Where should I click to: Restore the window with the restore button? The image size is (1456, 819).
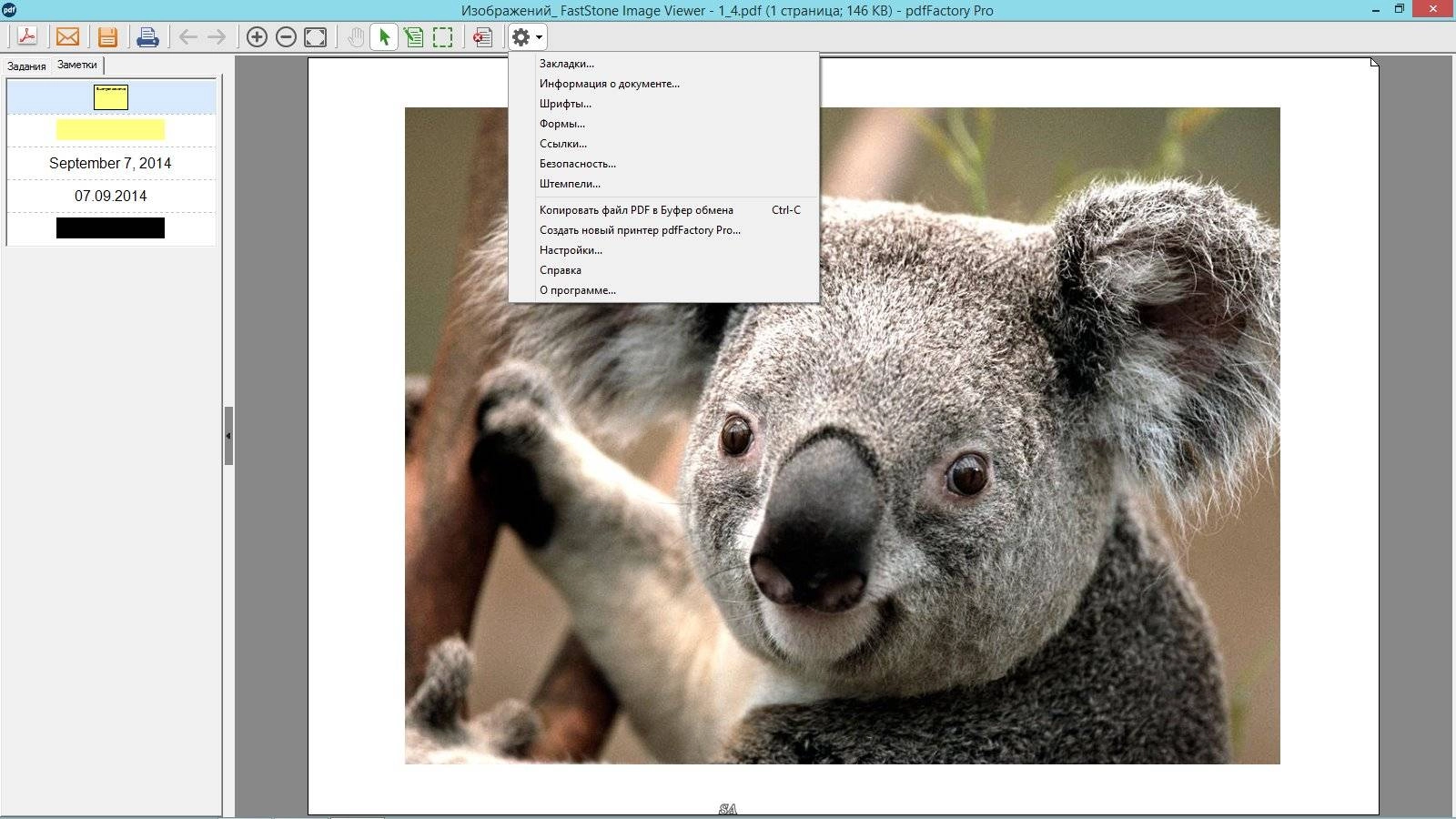click(x=1400, y=9)
